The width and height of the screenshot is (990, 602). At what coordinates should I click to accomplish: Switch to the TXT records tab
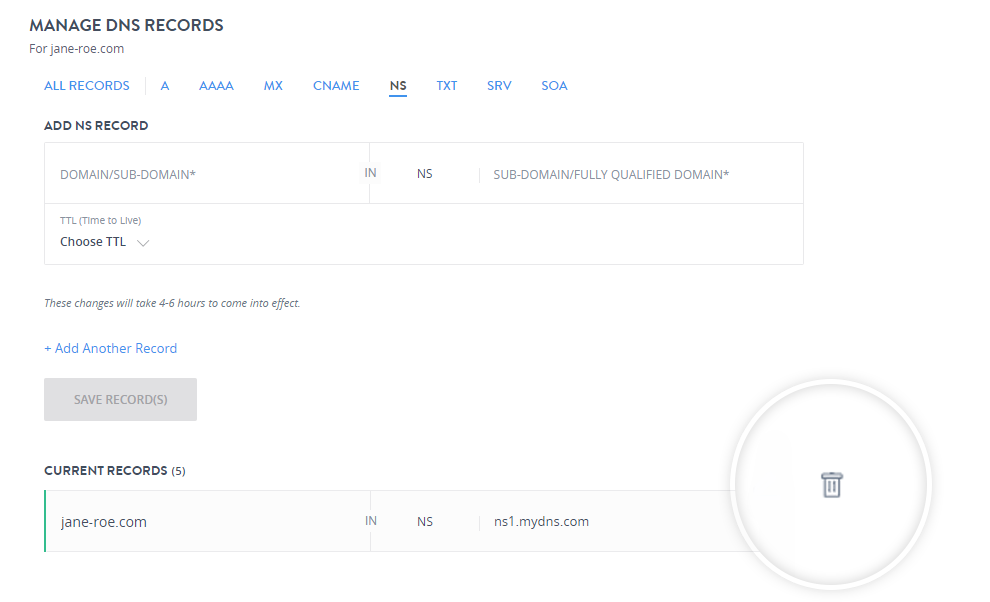(446, 86)
